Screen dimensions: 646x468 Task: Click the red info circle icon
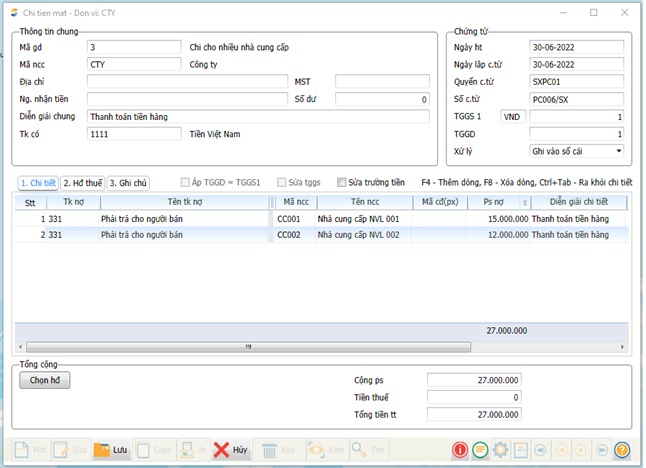[x=460, y=450]
